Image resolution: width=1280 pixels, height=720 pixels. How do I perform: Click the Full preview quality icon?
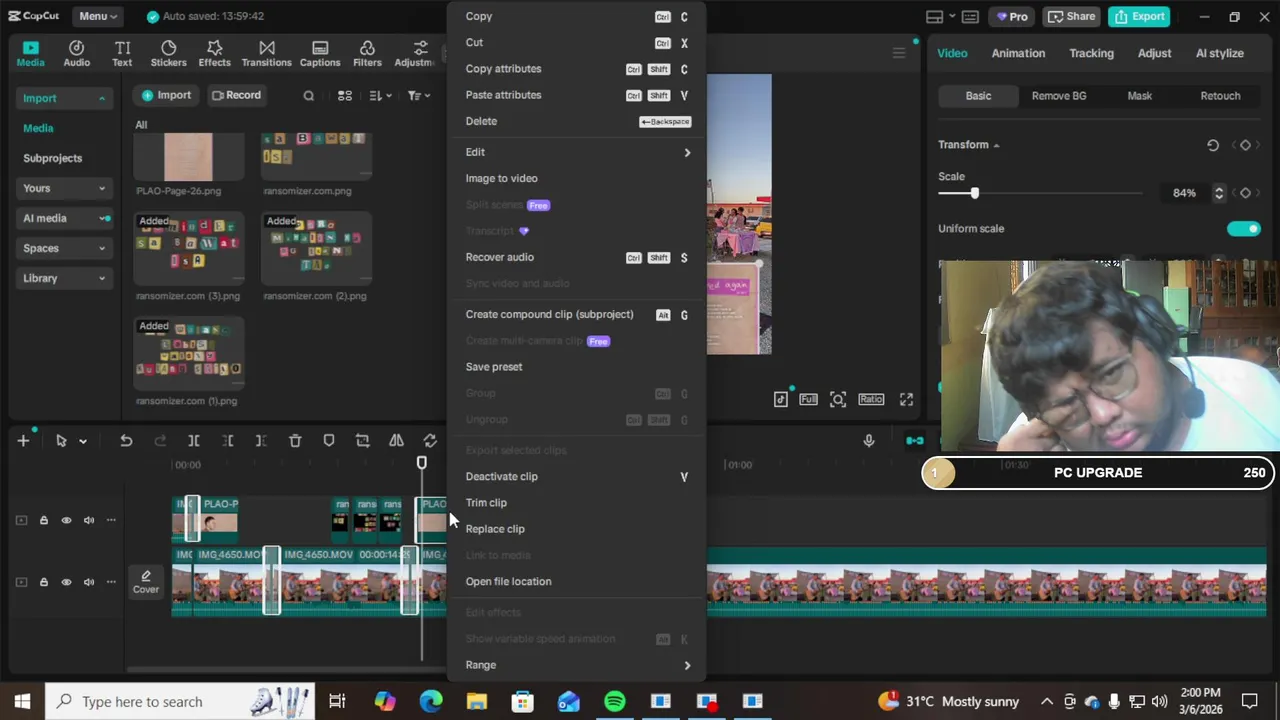808,400
